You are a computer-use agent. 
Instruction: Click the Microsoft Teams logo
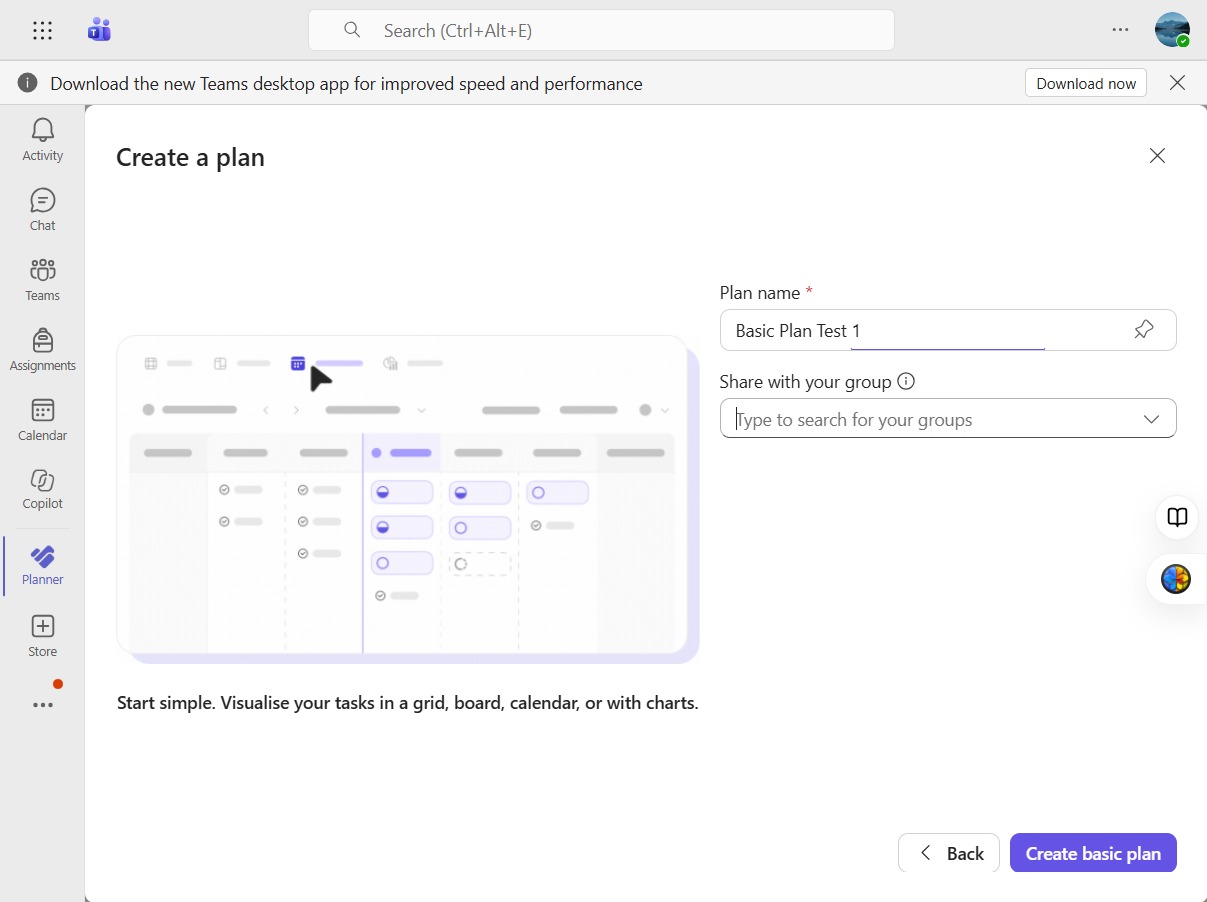(99, 30)
